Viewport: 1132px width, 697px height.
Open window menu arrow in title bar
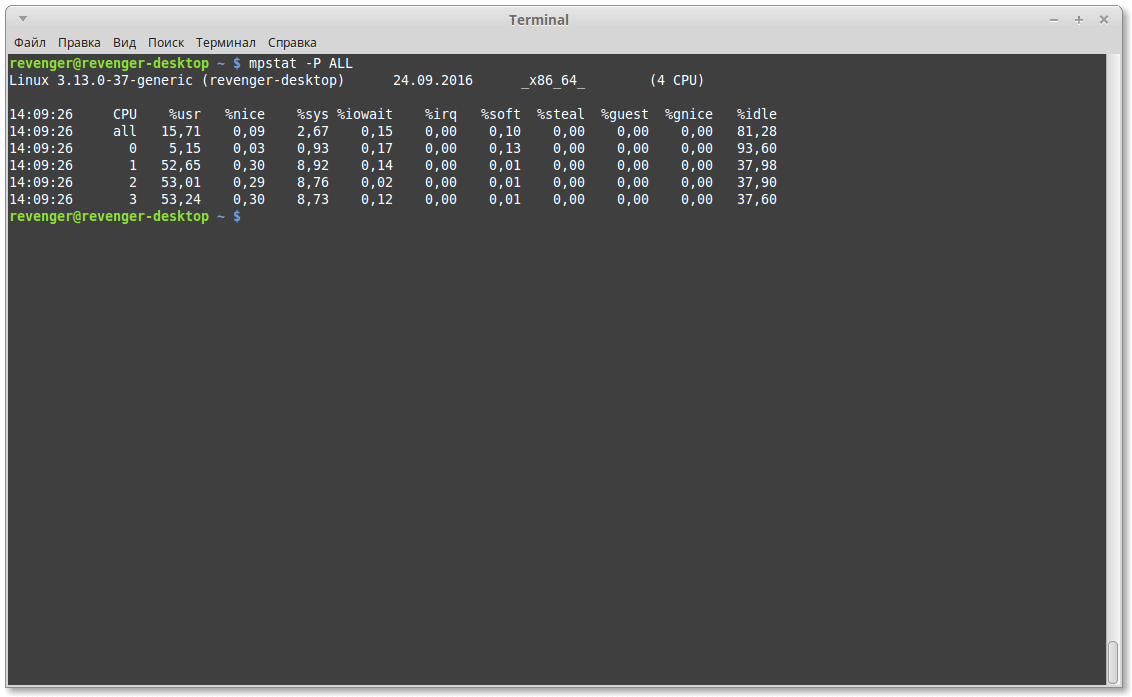22,19
